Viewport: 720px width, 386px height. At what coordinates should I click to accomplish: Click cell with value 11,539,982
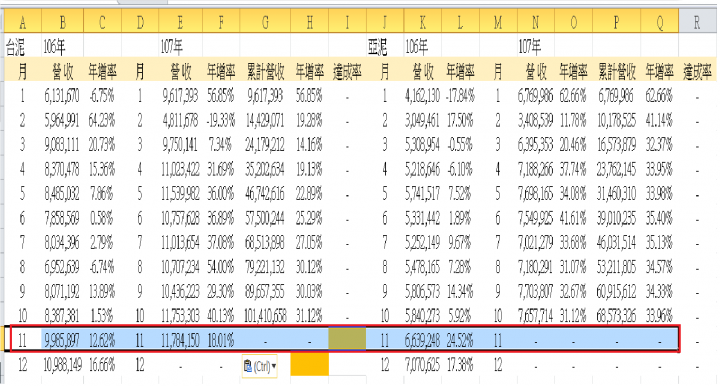[x=180, y=194]
